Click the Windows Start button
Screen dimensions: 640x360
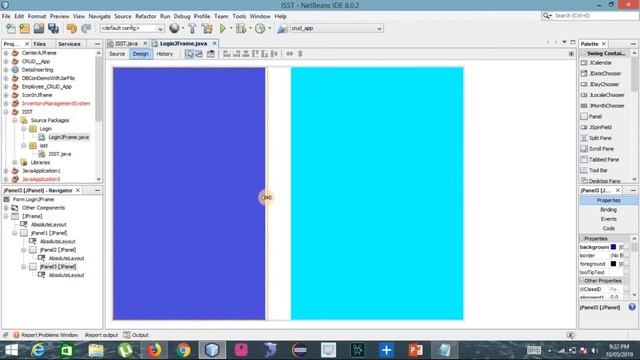[11, 350]
